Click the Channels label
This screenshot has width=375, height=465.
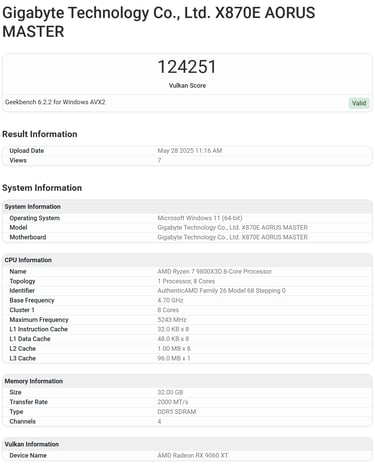pos(22,421)
